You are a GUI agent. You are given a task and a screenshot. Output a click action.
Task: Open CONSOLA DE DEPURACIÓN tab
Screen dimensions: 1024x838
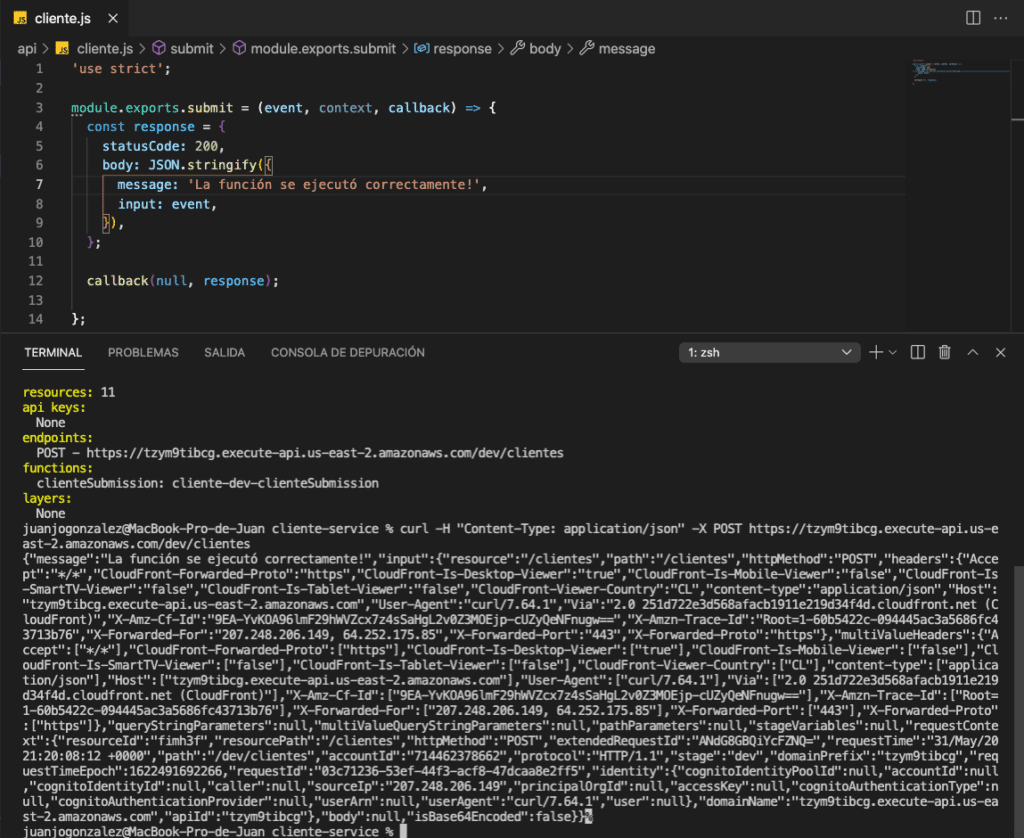[347, 353]
